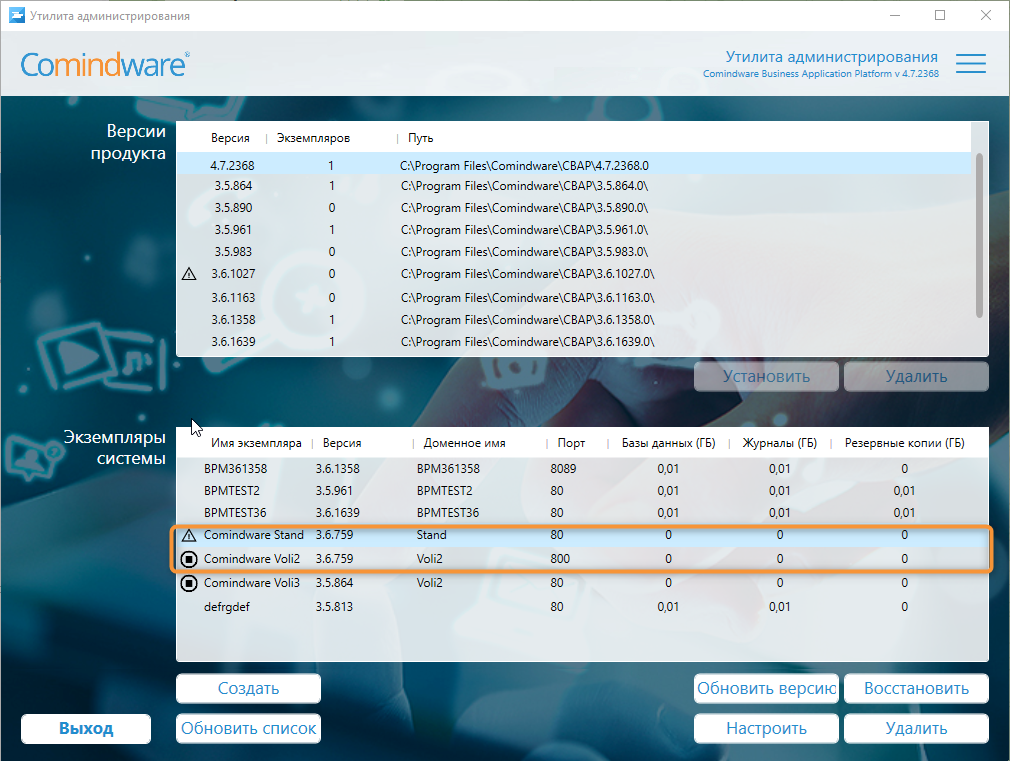Click the Восстановить button
This screenshot has width=1010, height=761.
(x=916, y=688)
